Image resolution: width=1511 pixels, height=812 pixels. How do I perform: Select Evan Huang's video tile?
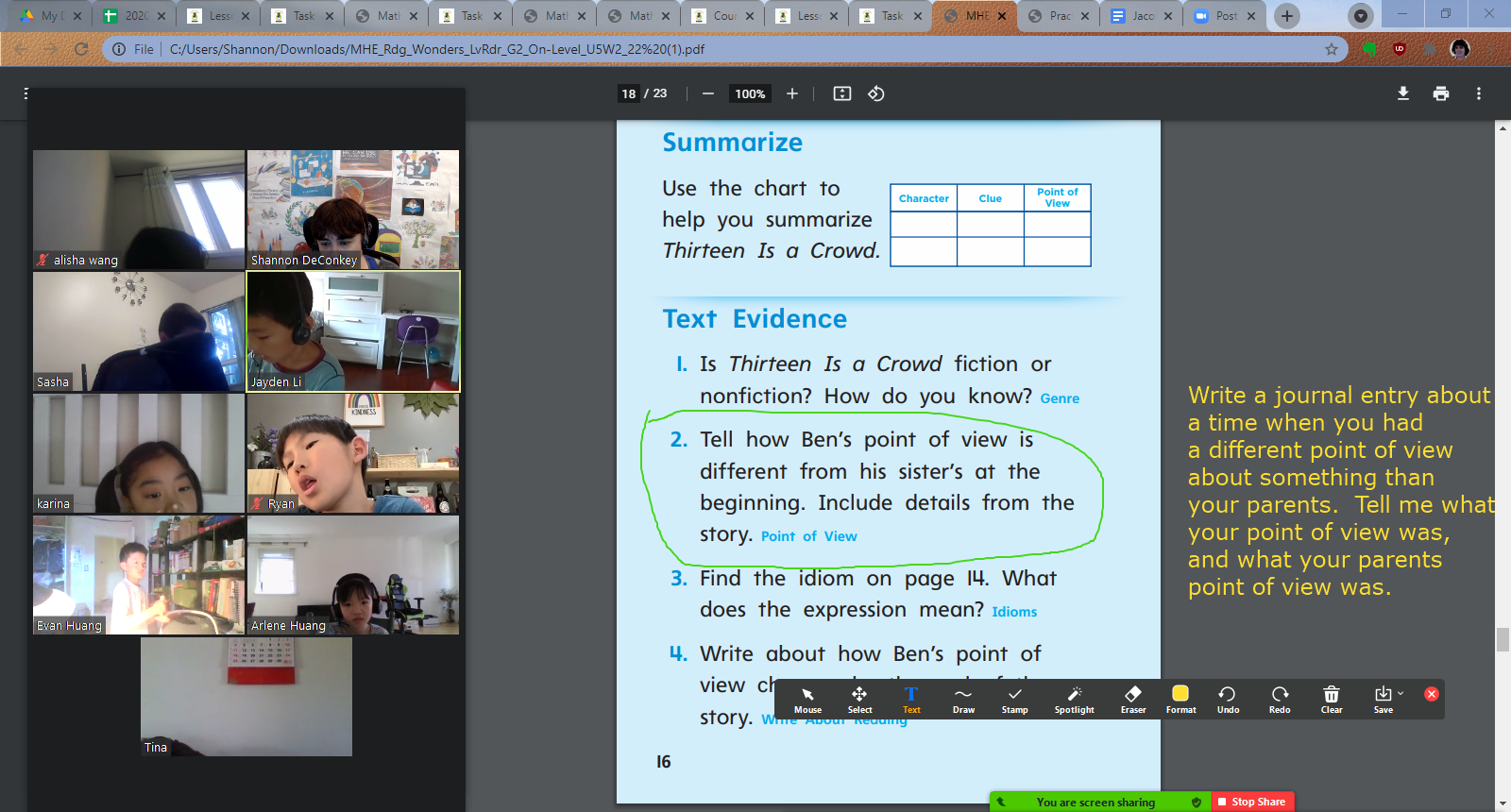139,575
